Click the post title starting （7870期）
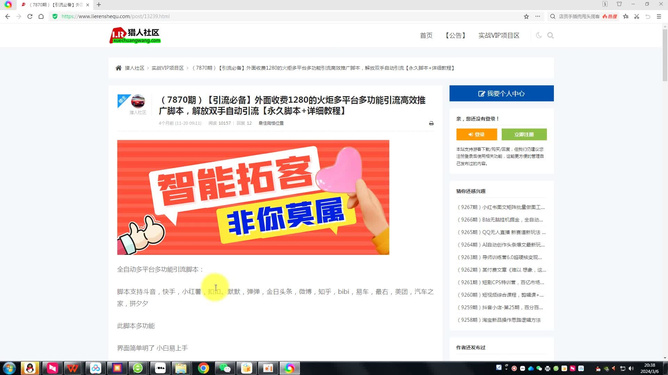 [292, 105]
